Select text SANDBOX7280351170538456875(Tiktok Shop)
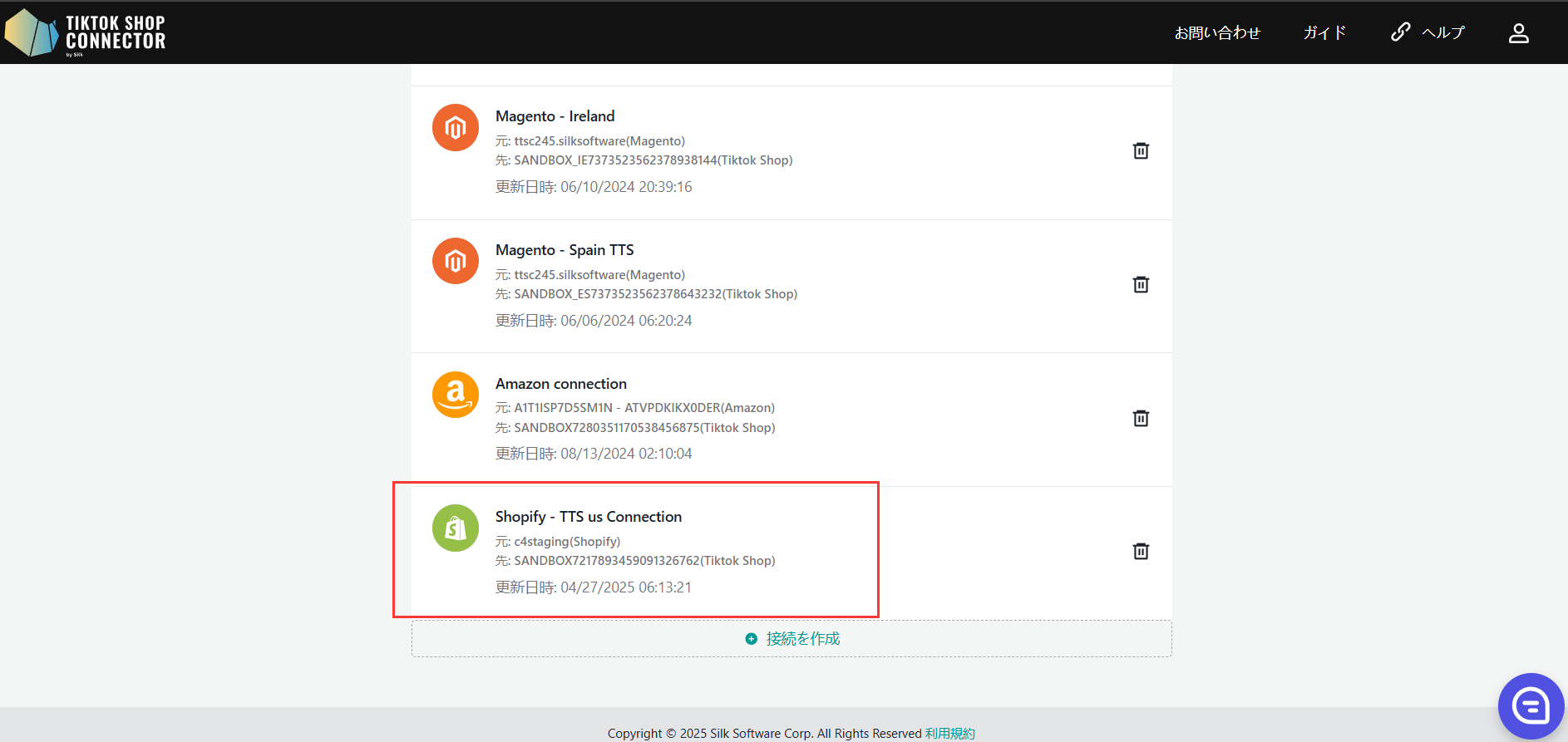The image size is (1568, 742). [x=644, y=428]
